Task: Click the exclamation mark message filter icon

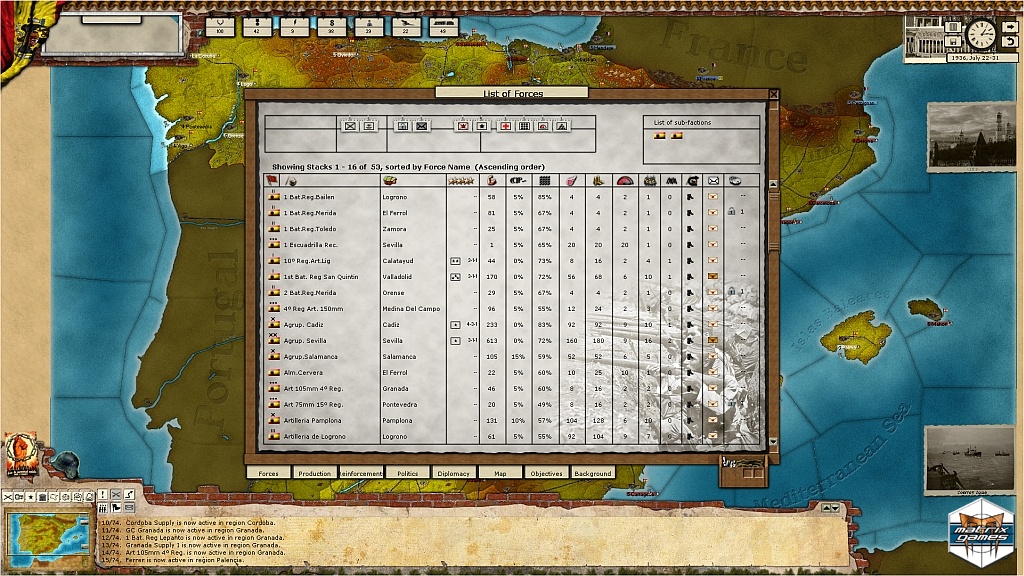Action: [x=100, y=496]
